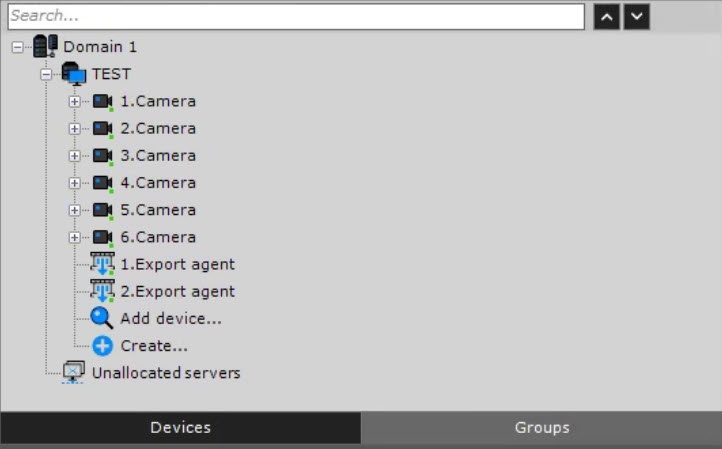Image resolution: width=722 pixels, height=449 pixels.
Task: Select the 6.Camera tree entry
Action: pyautogui.click(x=158, y=237)
